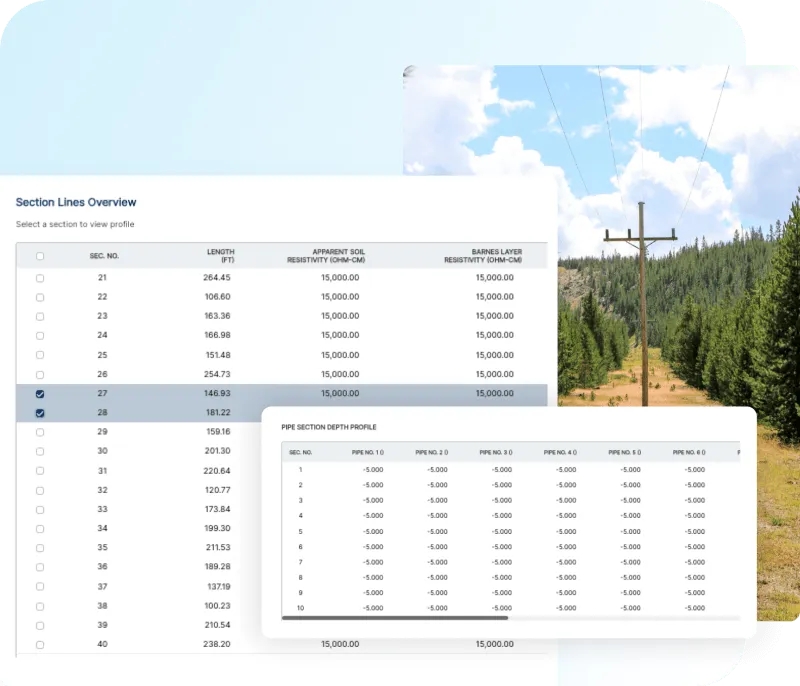This screenshot has height=686, width=800.
Task: Click the PIPE NO. 2 column header
Action: (432, 452)
